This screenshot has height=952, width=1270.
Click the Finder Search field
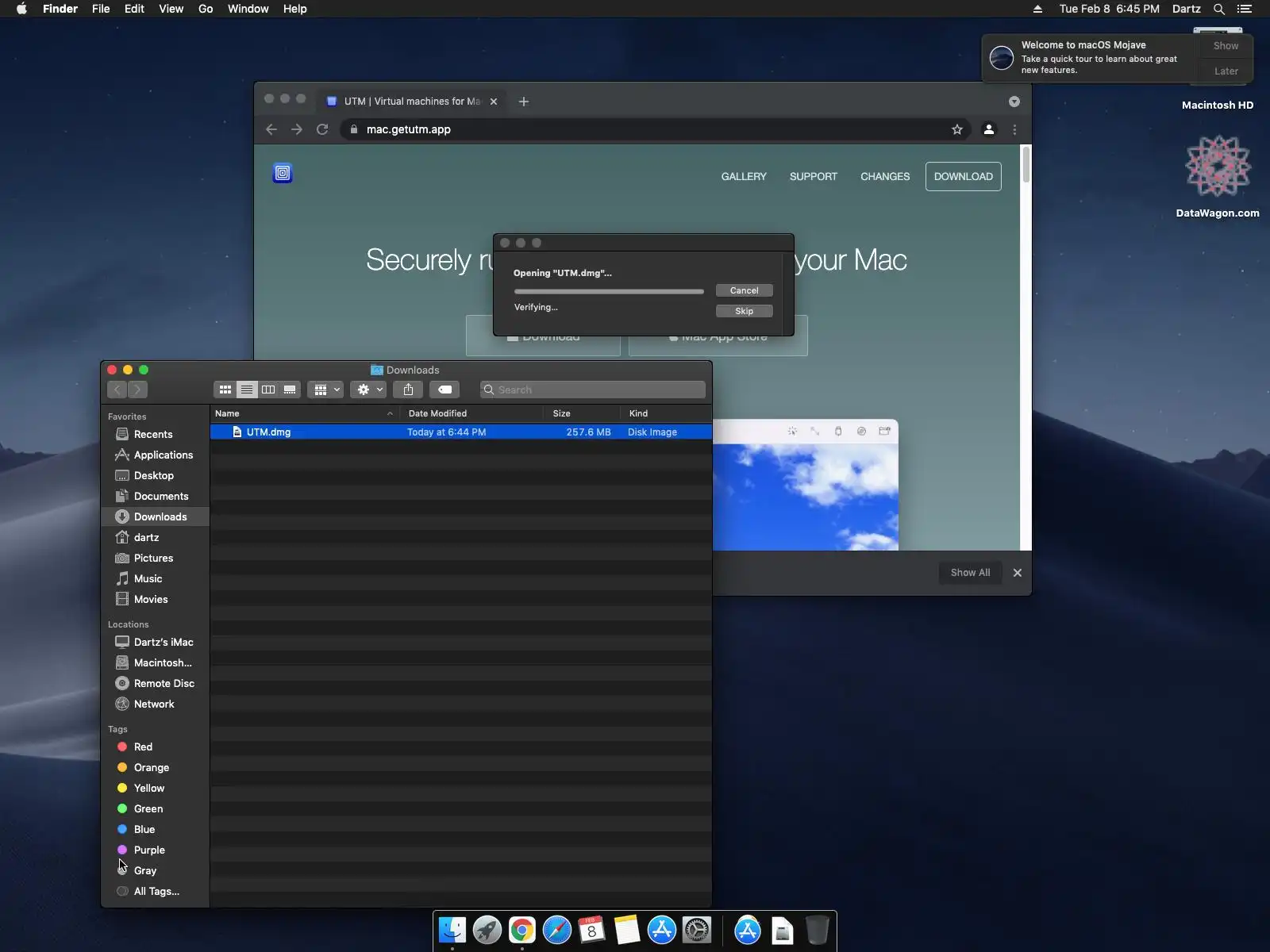[x=593, y=390]
